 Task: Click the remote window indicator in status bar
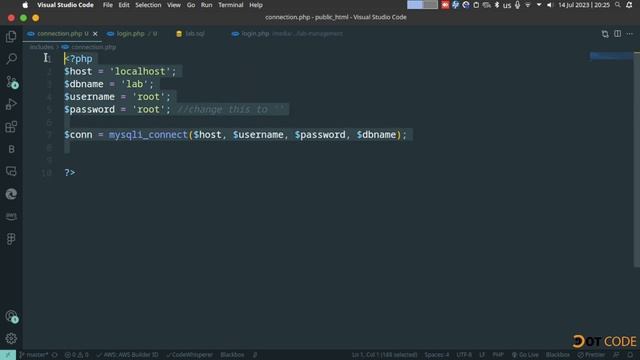[x=8, y=355]
